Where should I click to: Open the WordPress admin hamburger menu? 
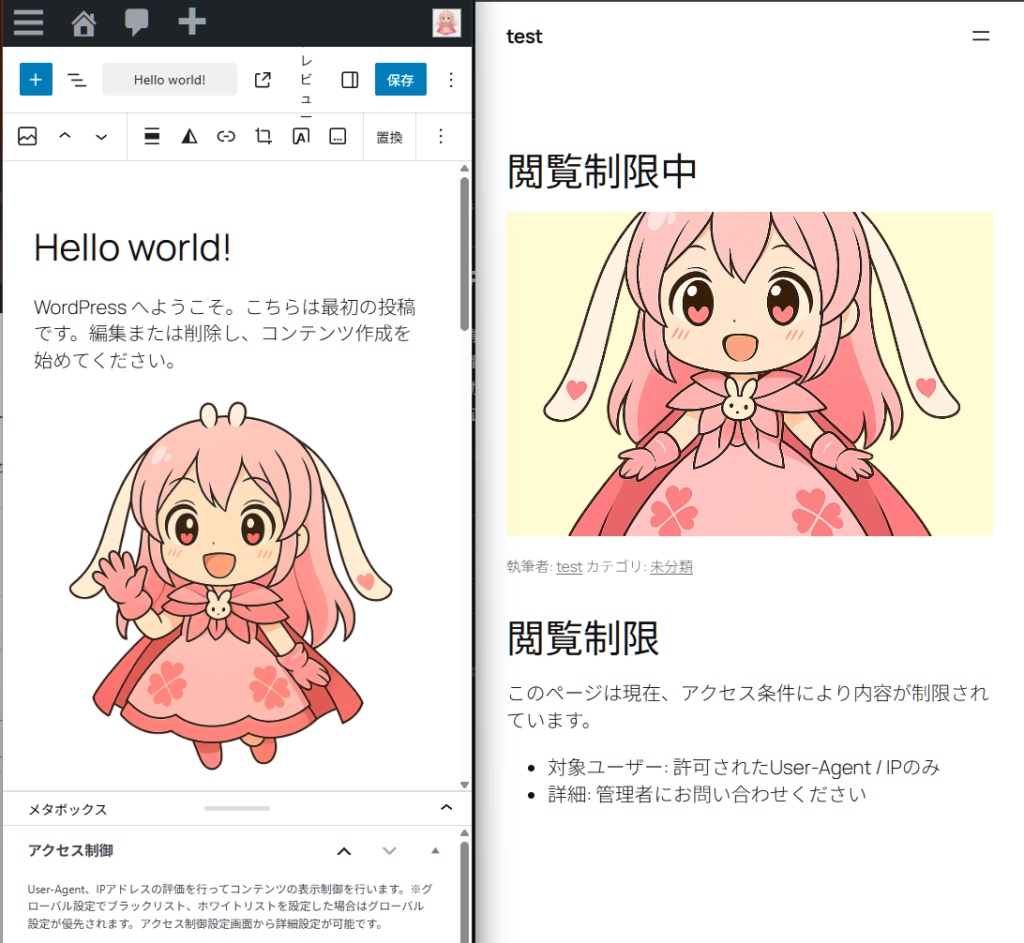tap(28, 22)
